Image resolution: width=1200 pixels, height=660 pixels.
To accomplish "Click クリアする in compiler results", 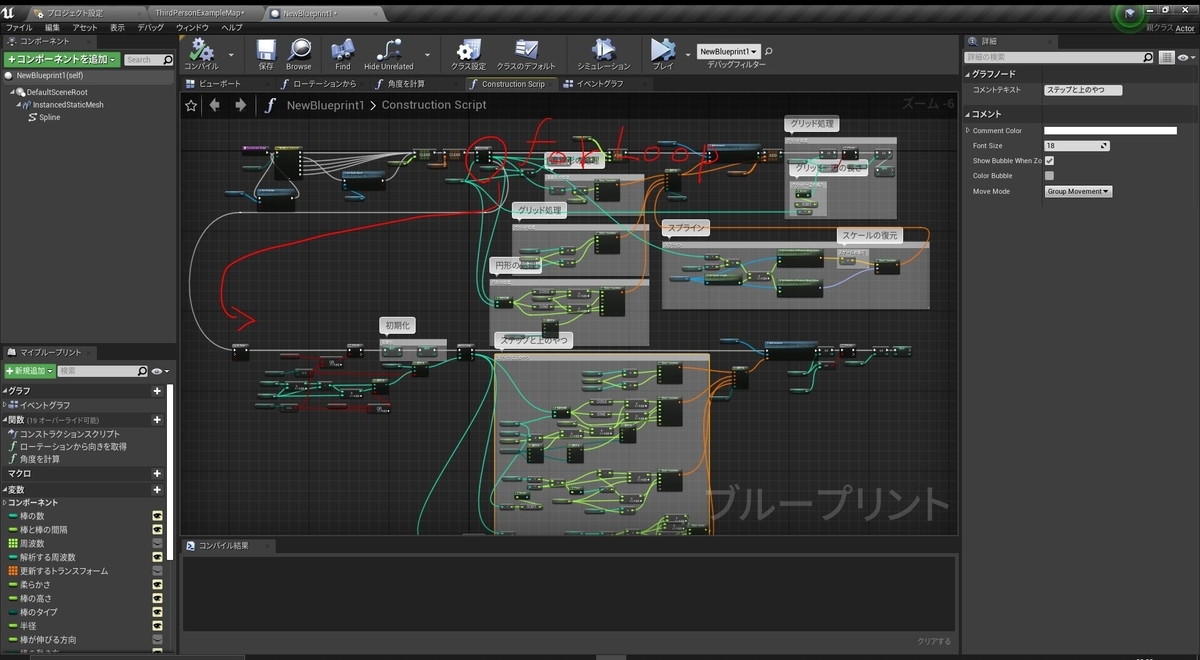I will point(935,641).
